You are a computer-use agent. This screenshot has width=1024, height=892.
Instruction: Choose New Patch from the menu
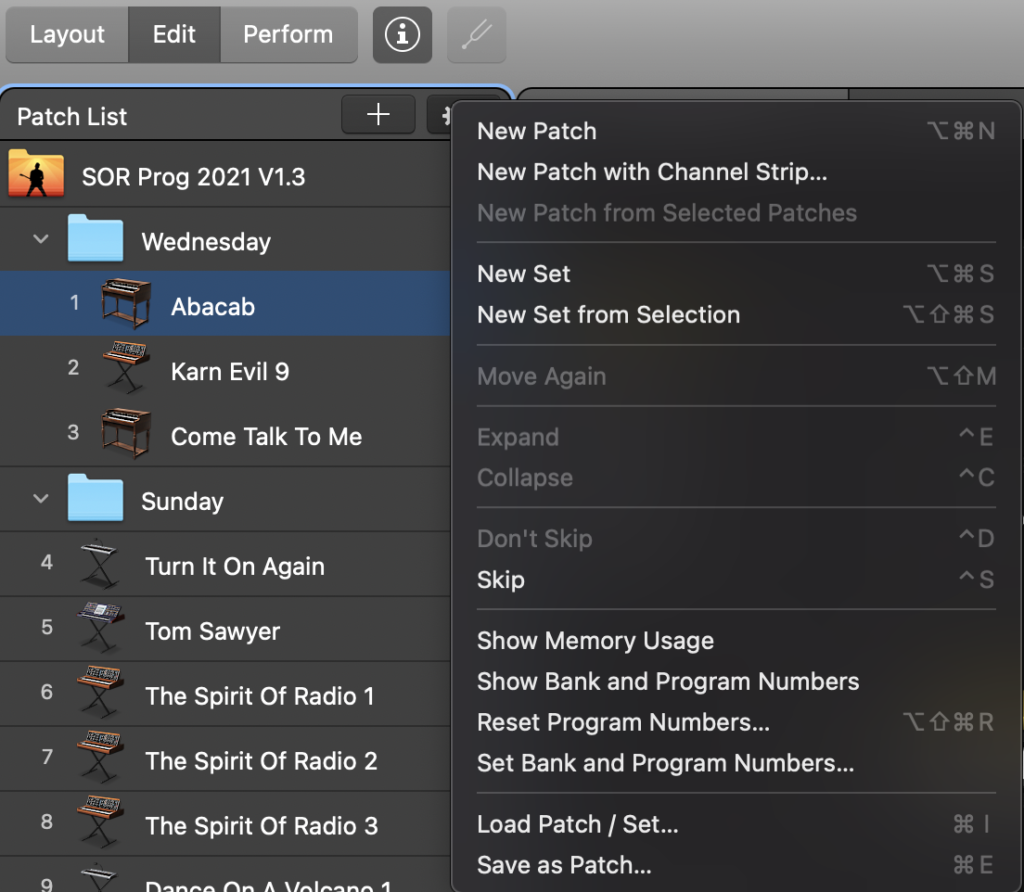(736, 131)
